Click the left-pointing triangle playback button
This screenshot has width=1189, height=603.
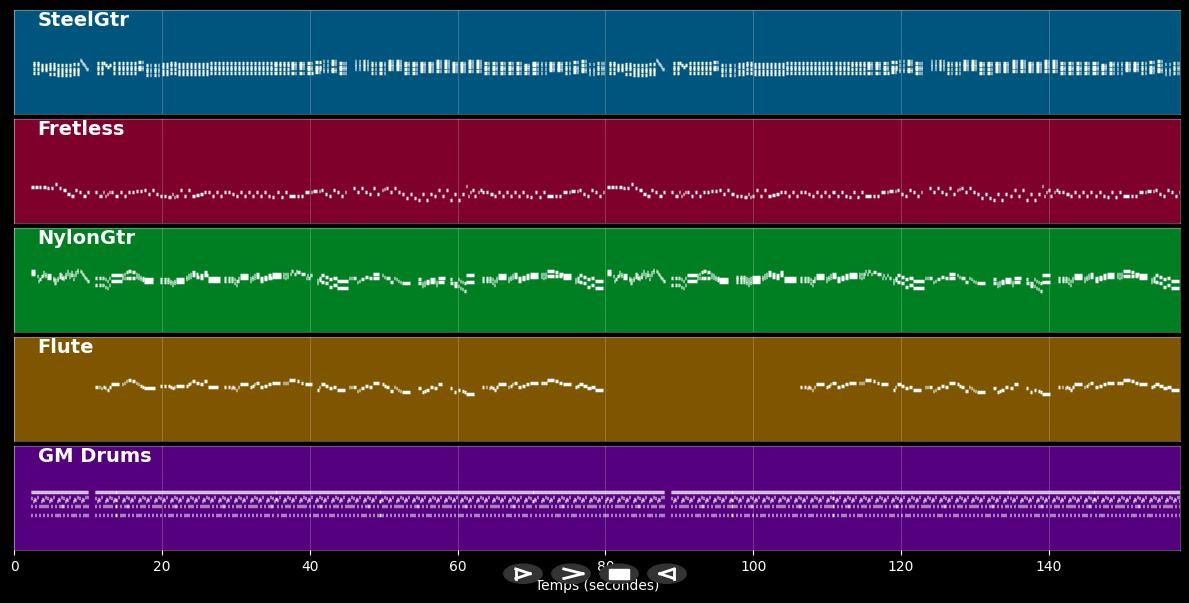point(666,574)
